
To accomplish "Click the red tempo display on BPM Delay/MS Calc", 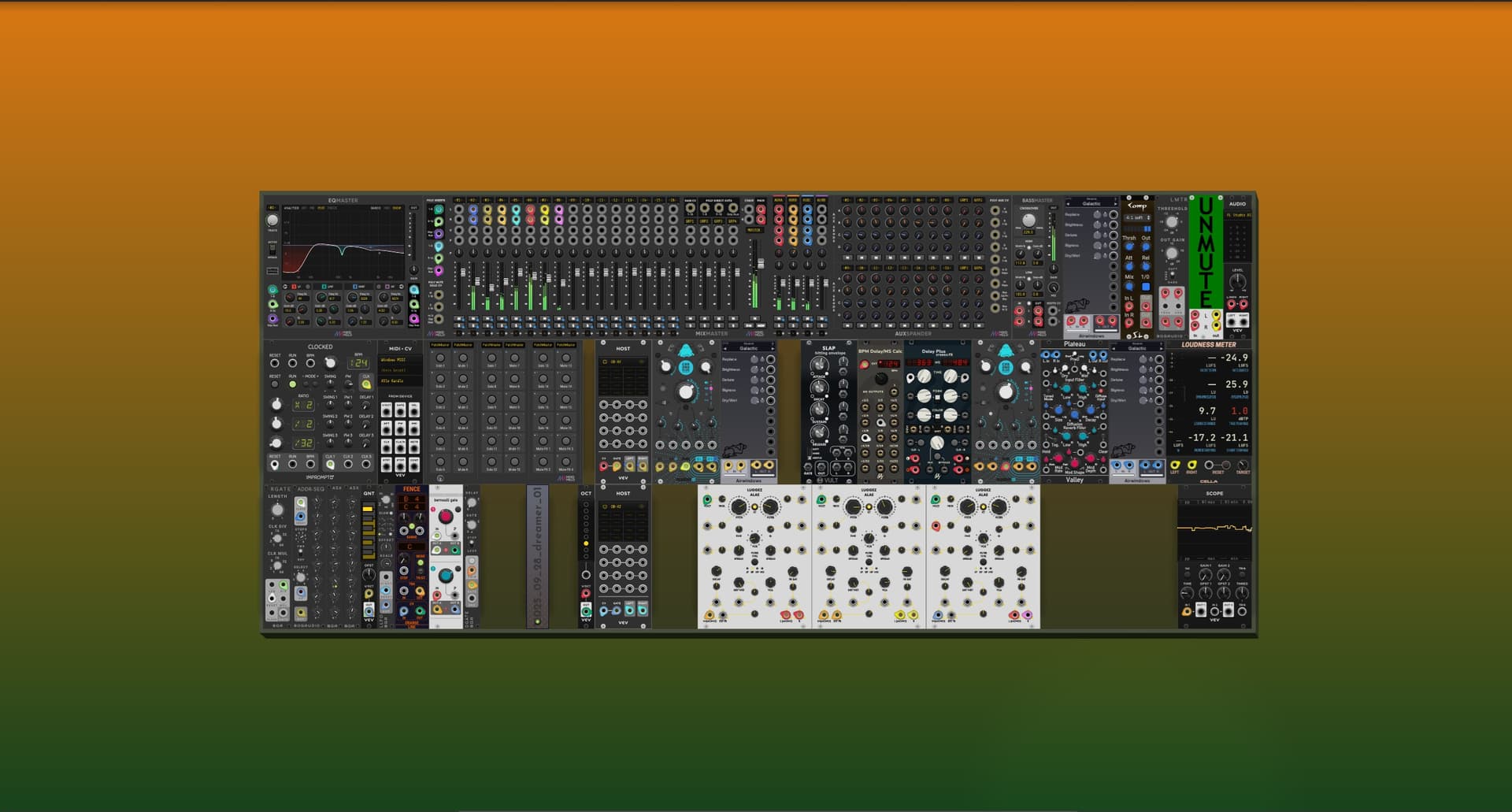I will (888, 364).
